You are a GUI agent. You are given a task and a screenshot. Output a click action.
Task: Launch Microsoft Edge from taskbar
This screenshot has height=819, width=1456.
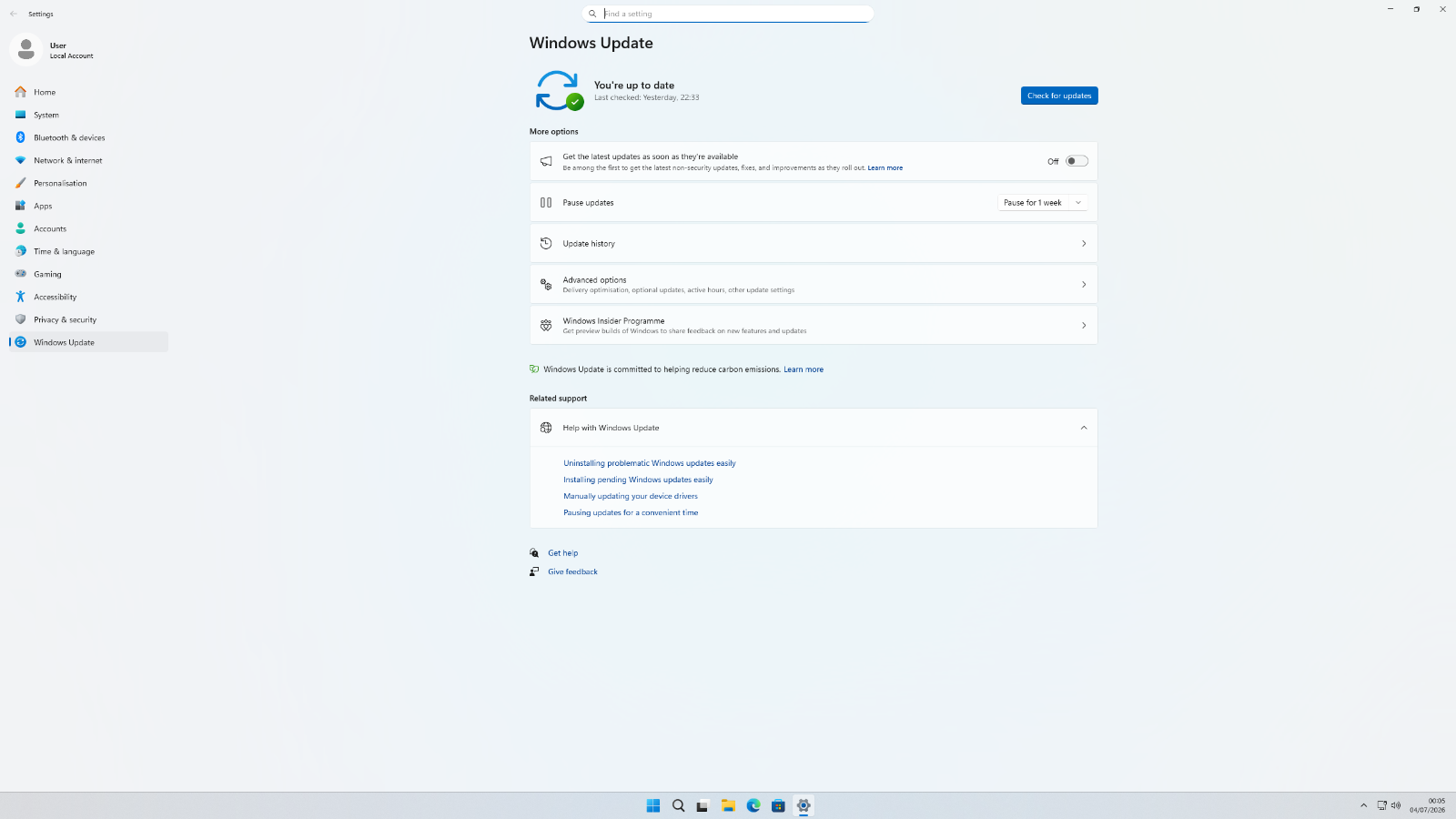coord(753,805)
